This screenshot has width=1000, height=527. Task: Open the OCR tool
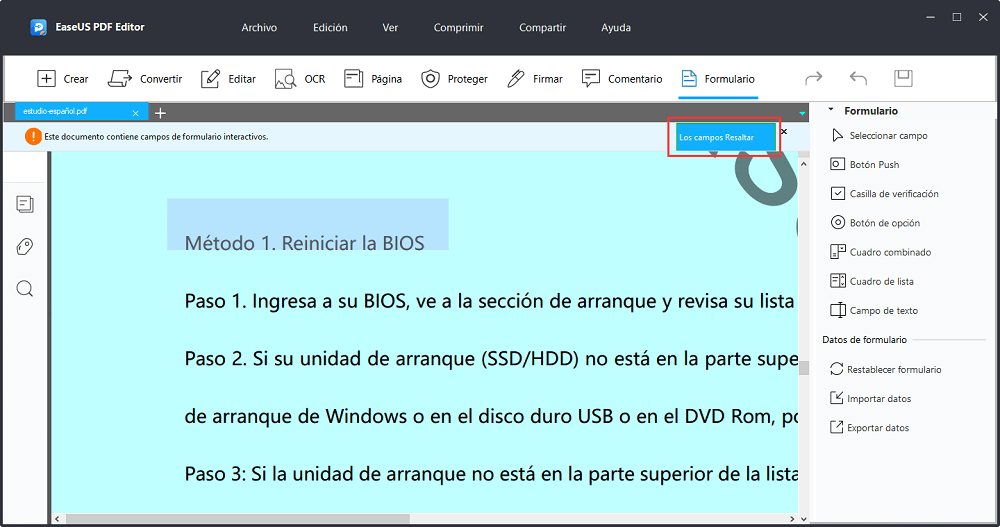click(300, 78)
